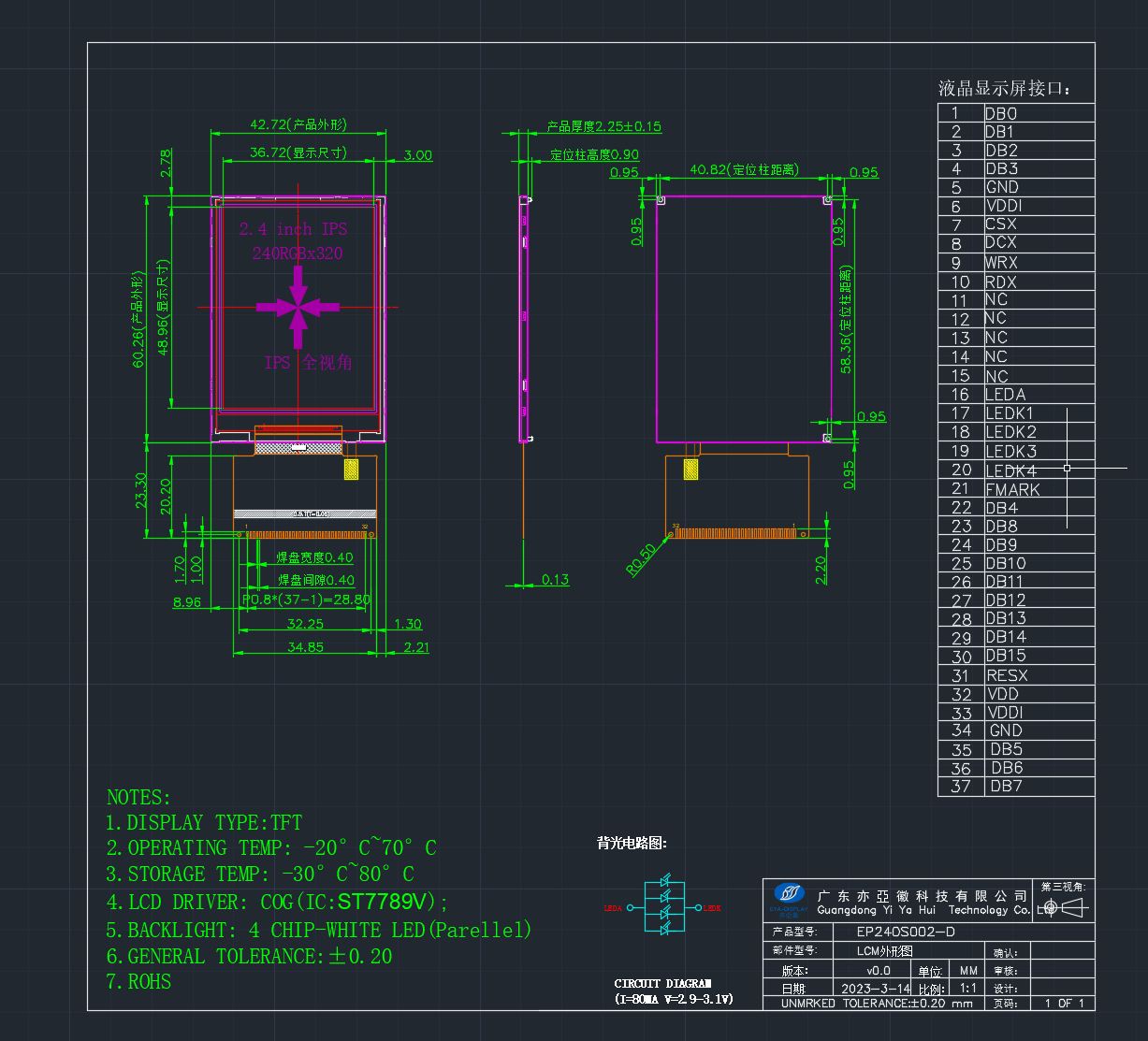This screenshot has height=1041, width=1148.
Task: Select the "0.13" dimension text
Action: tap(555, 579)
